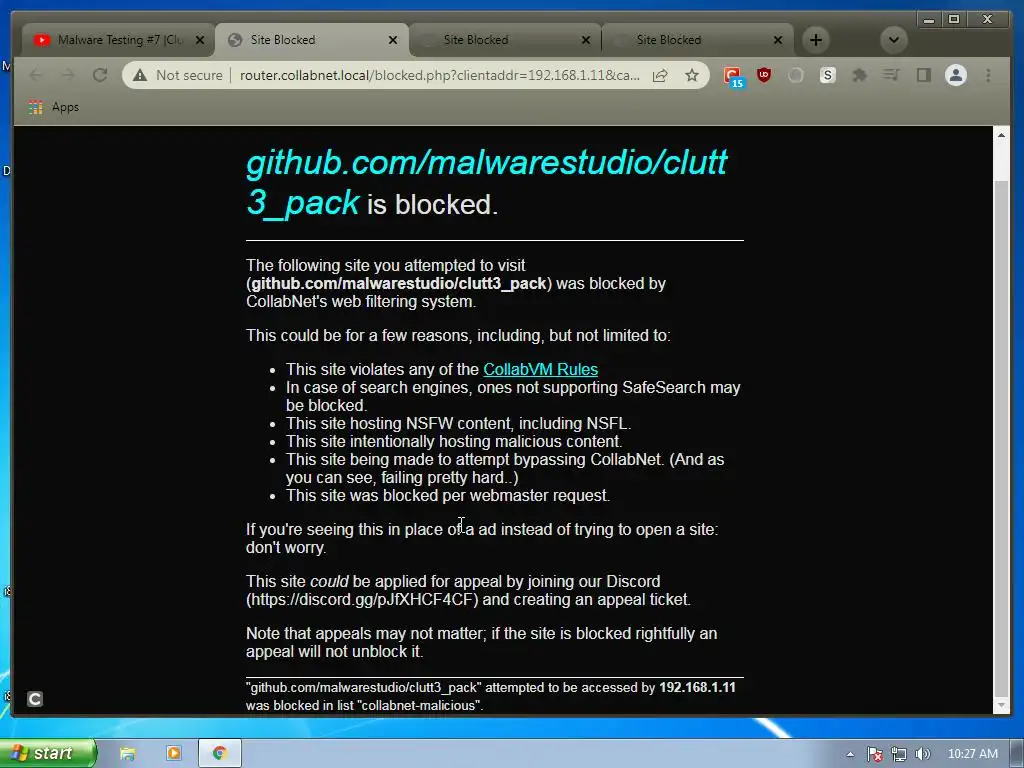Click the C overlay icon in page corner
The height and width of the screenshot is (768, 1024).
tap(35, 699)
